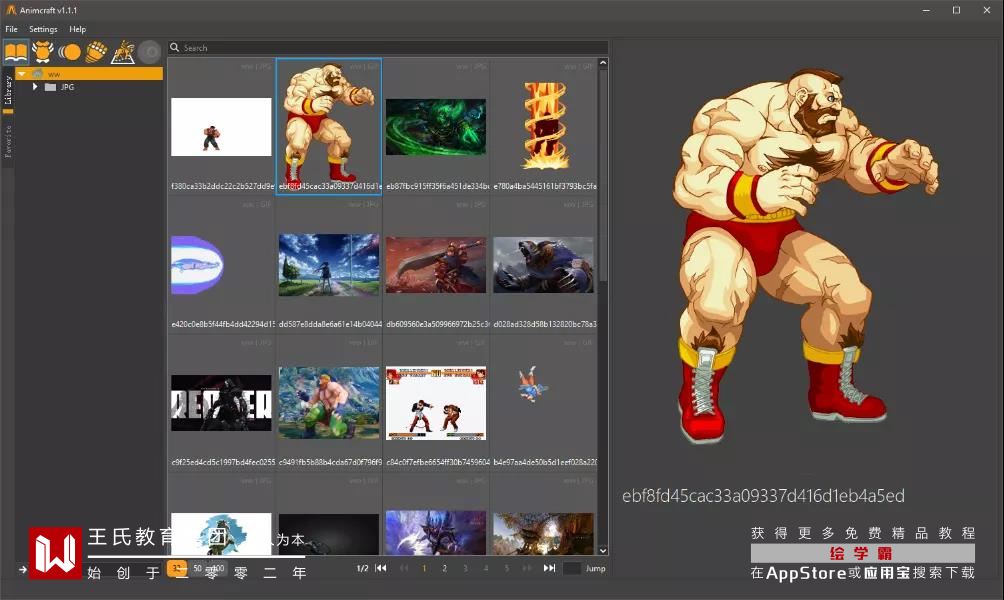Select the JPG folder icon in tree
Viewport: 1004px width, 600px height.
51,87
